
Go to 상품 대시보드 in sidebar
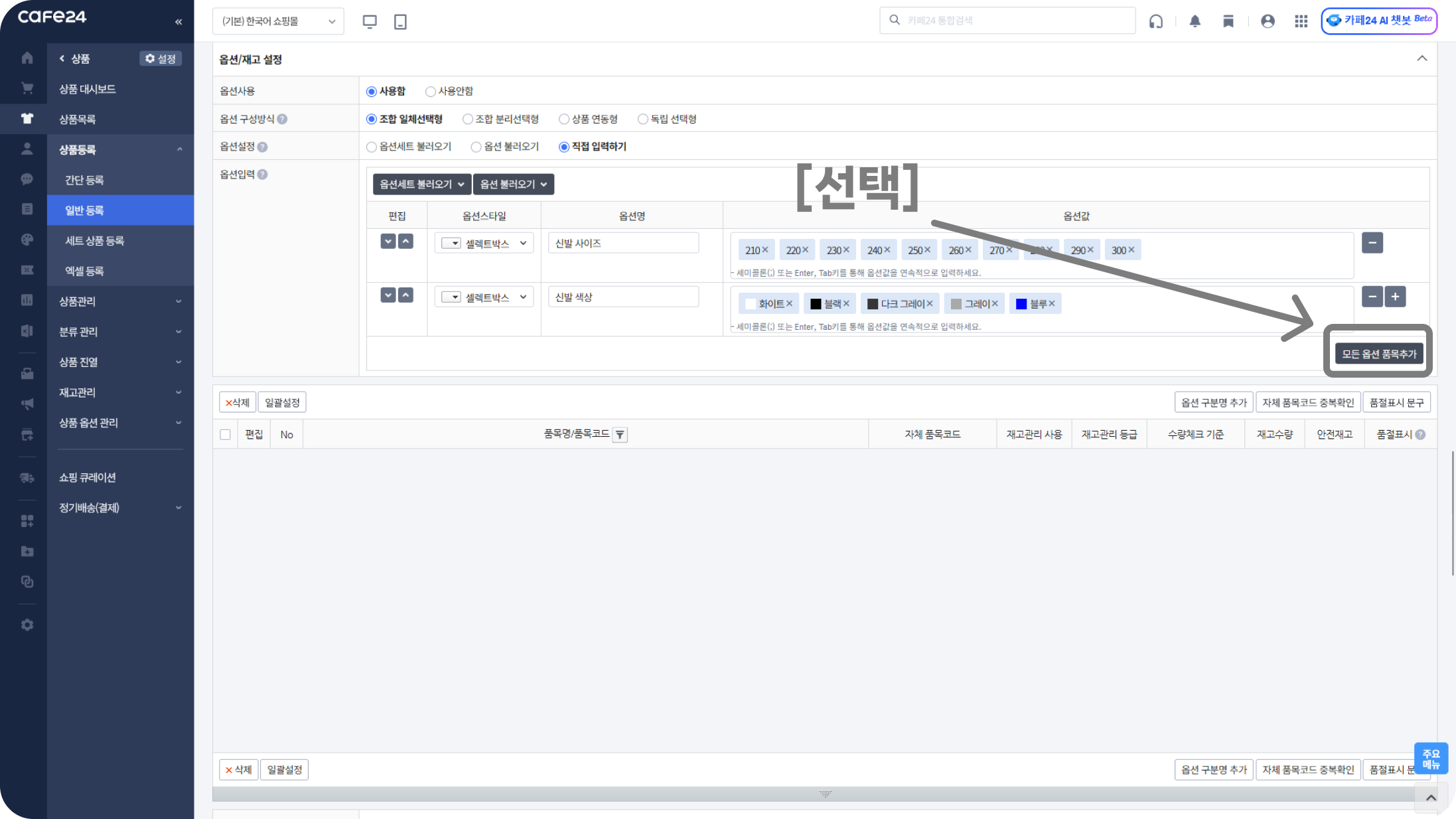coord(87,89)
